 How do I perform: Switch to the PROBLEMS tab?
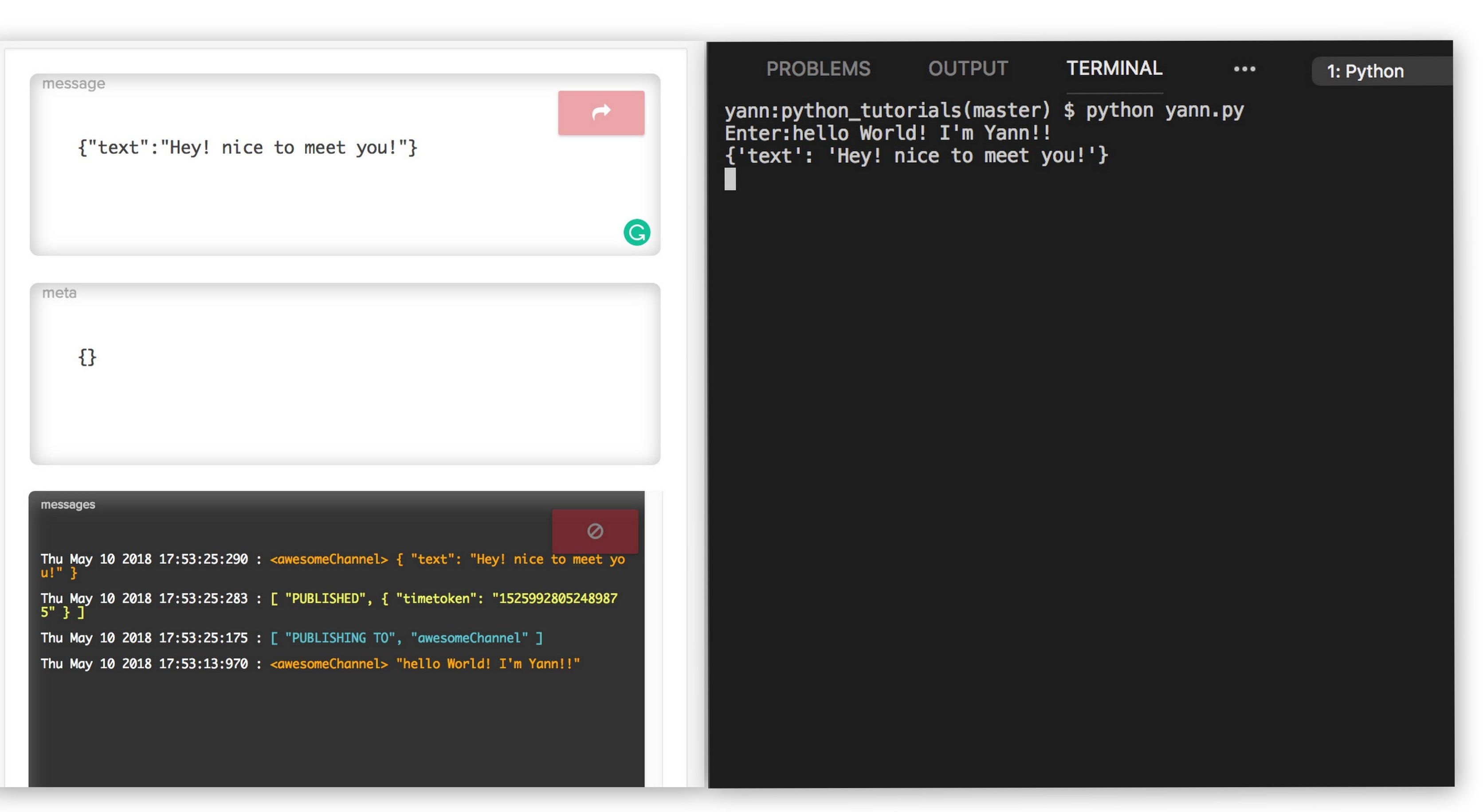tap(818, 69)
